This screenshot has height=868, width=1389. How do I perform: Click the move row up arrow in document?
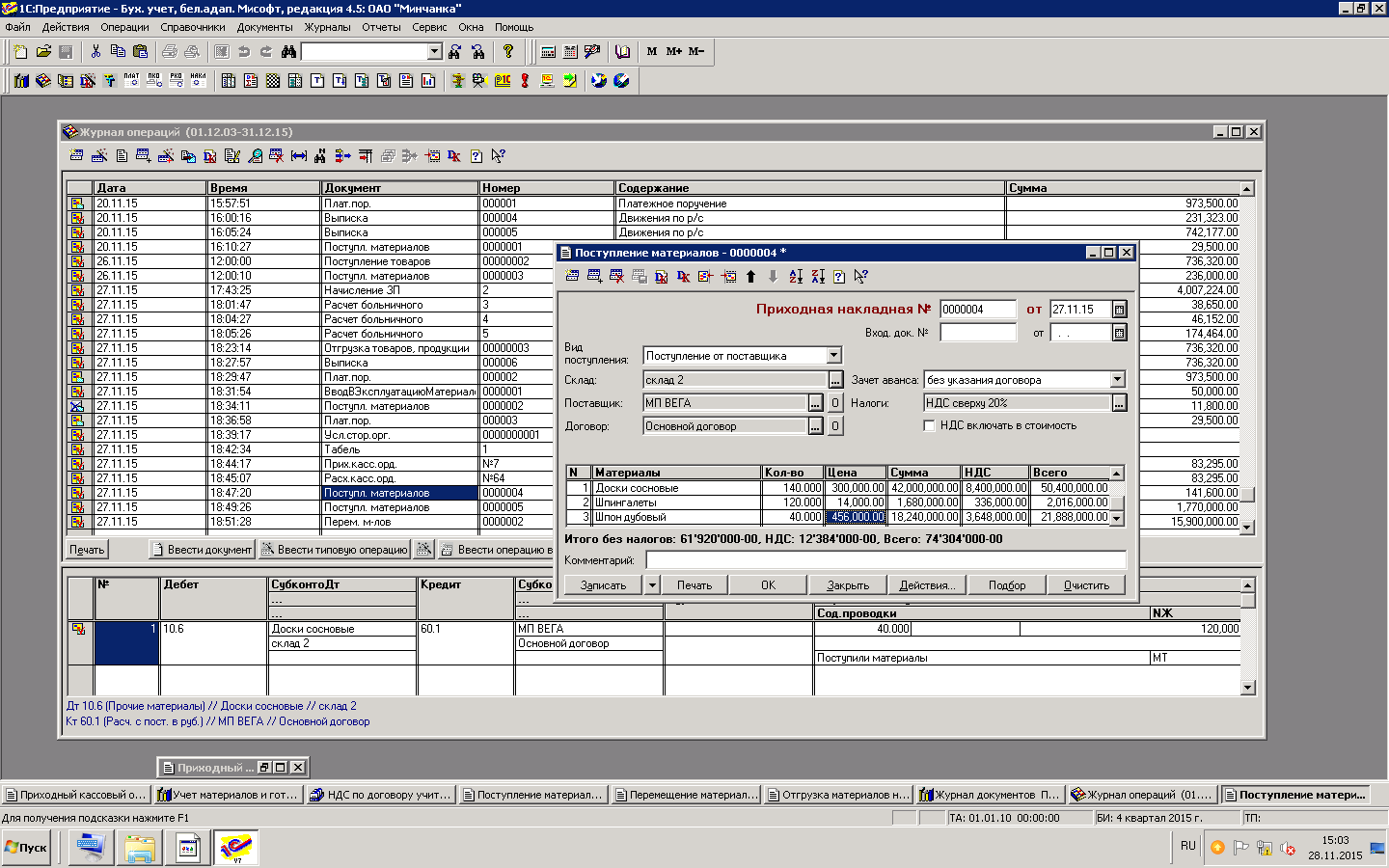coord(750,277)
